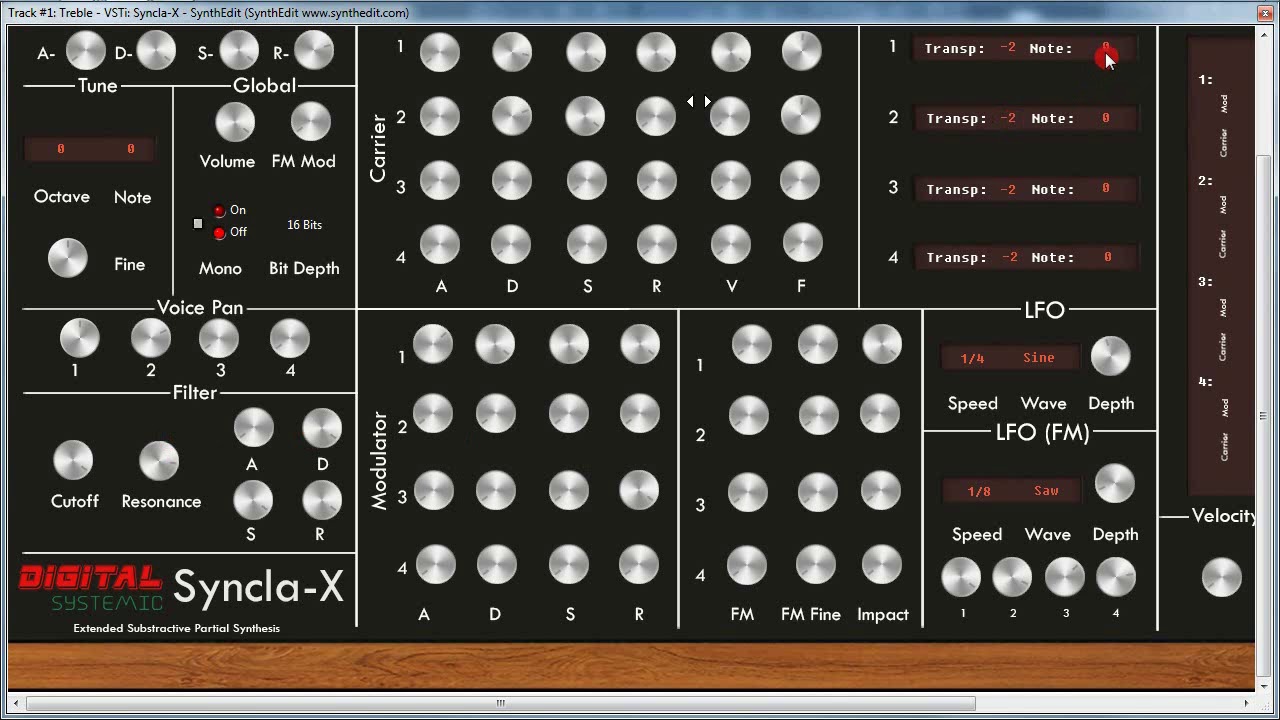Click the Filter envelope A knob
This screenshot has width=1280, height=720.
tap(253, 427)
